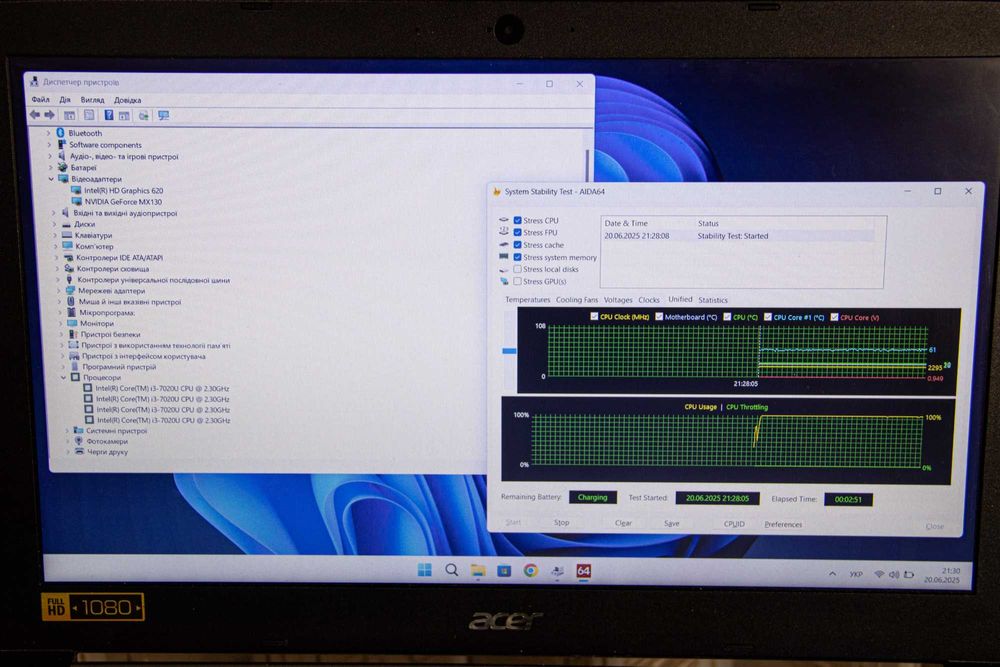The width and height of the screenshot is (1000, 667).
Task: Expand the Клавіатури node
Action: pyautogui.click(x=55, y=235)
